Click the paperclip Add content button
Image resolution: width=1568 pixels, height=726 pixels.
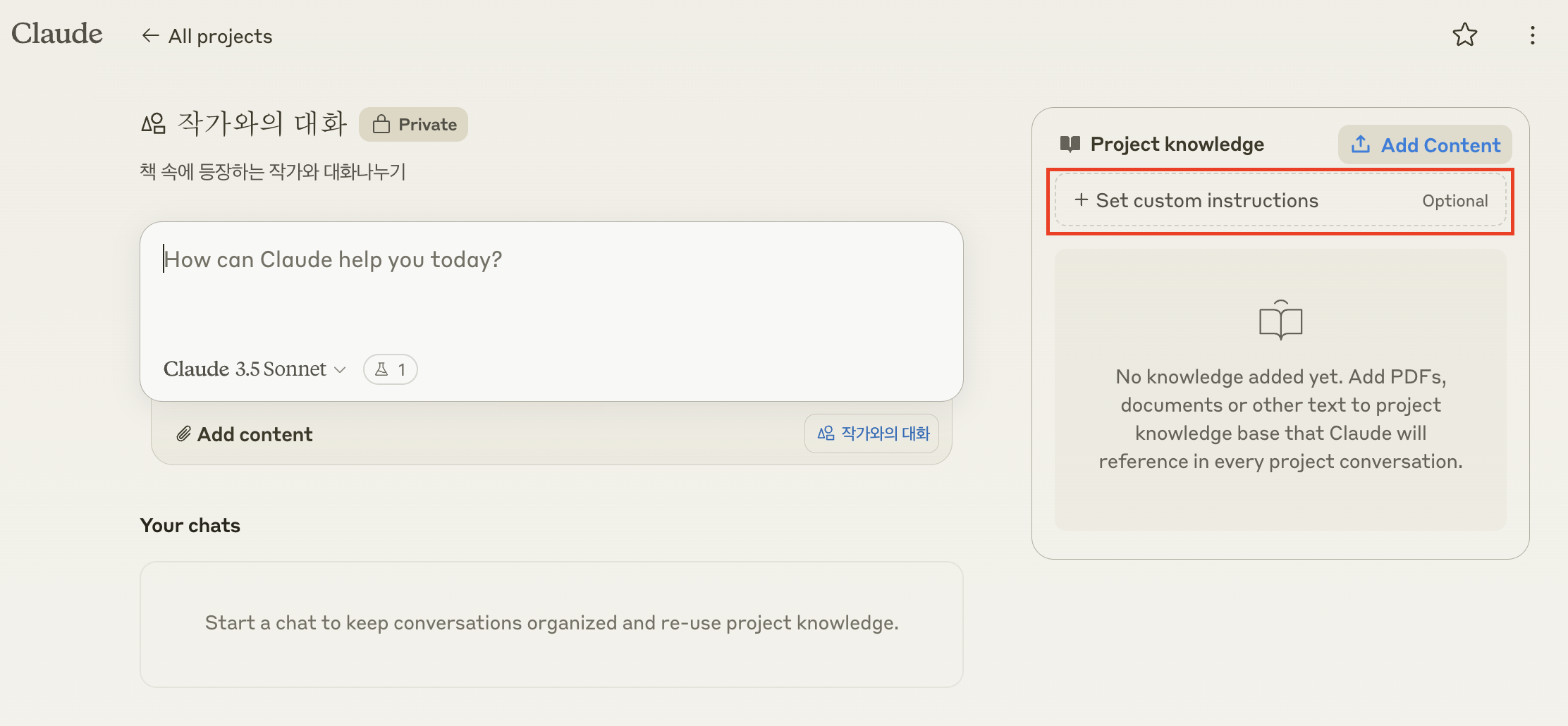[244, 434]
